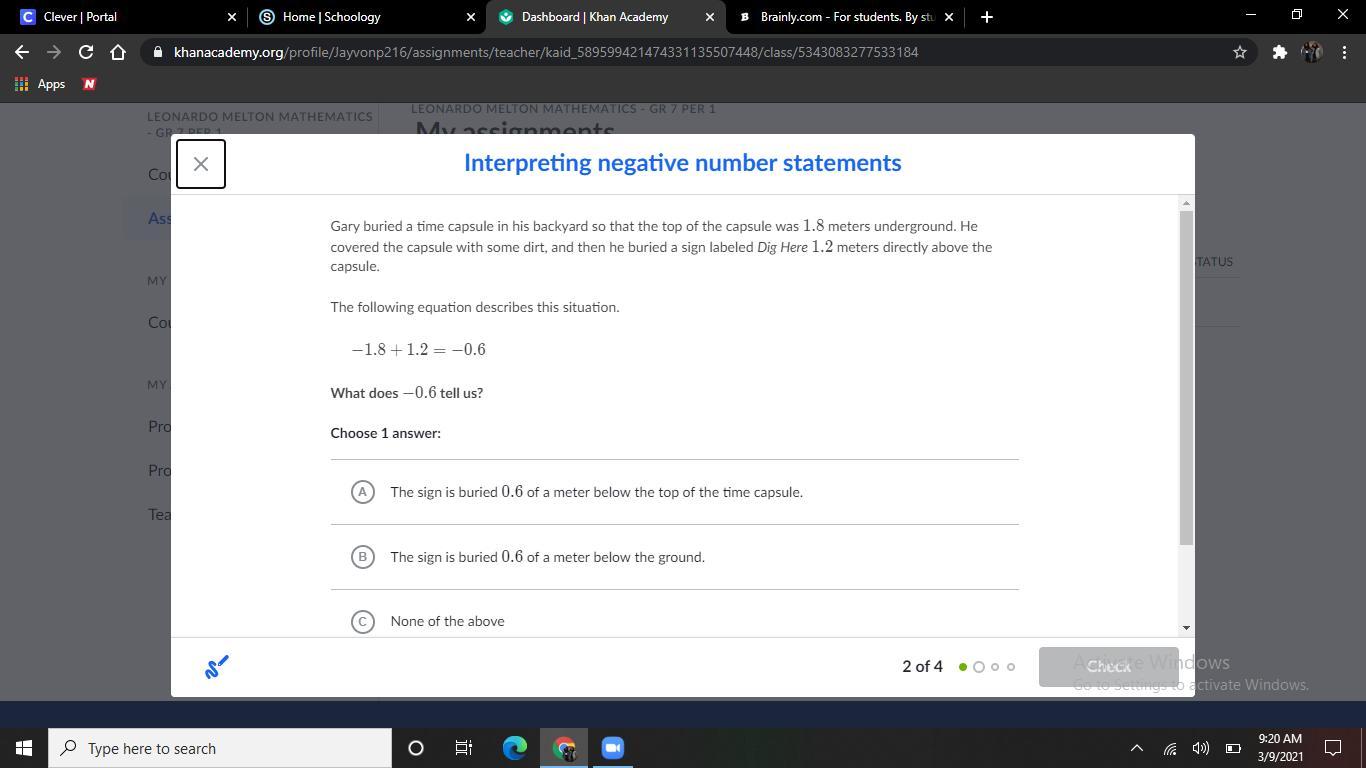Click the site security lock icon
Viewport: 1366px width, 768px height.
[x=158, y=52]
